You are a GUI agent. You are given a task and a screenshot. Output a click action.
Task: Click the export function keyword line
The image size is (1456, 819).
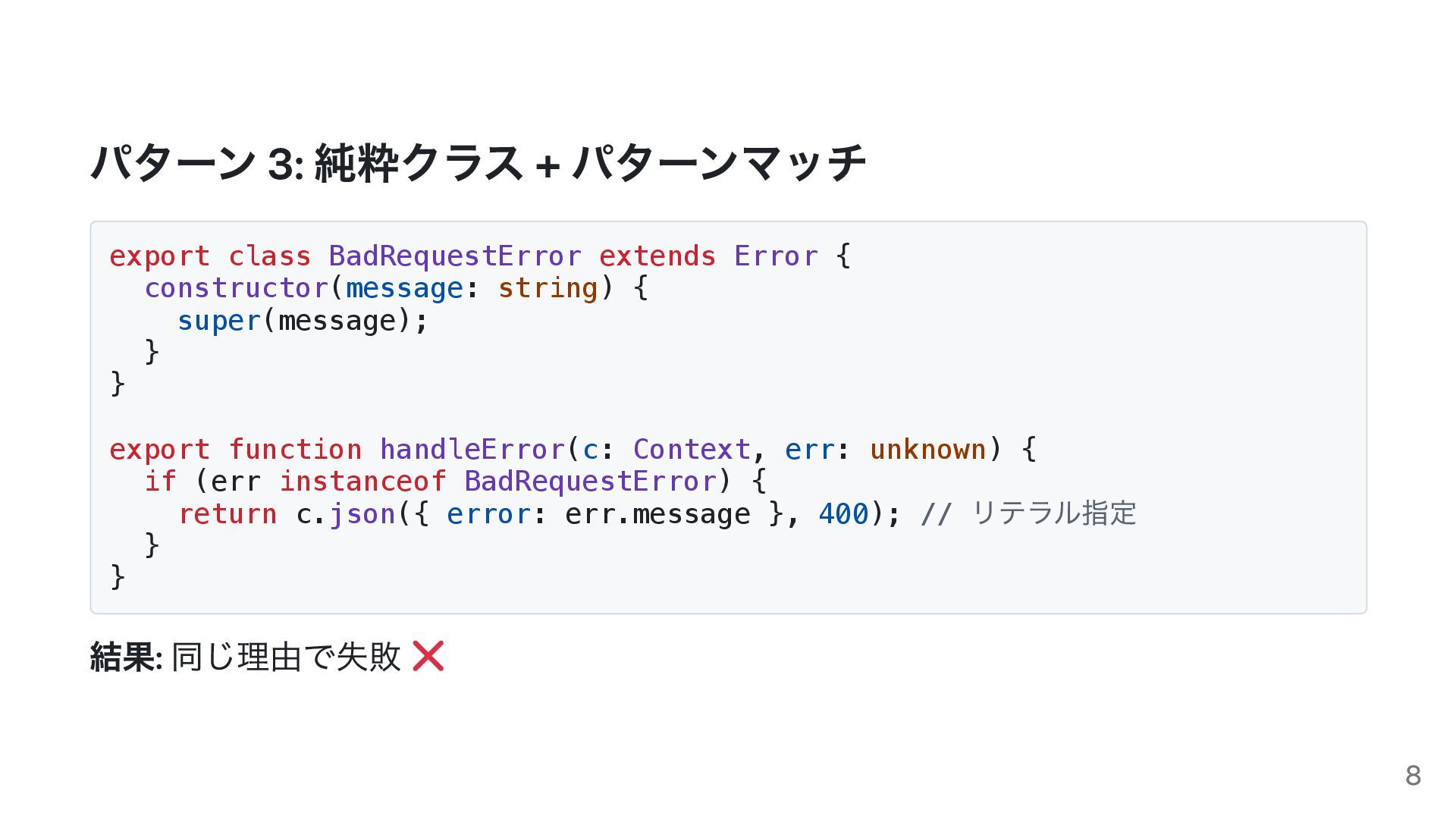573,449
